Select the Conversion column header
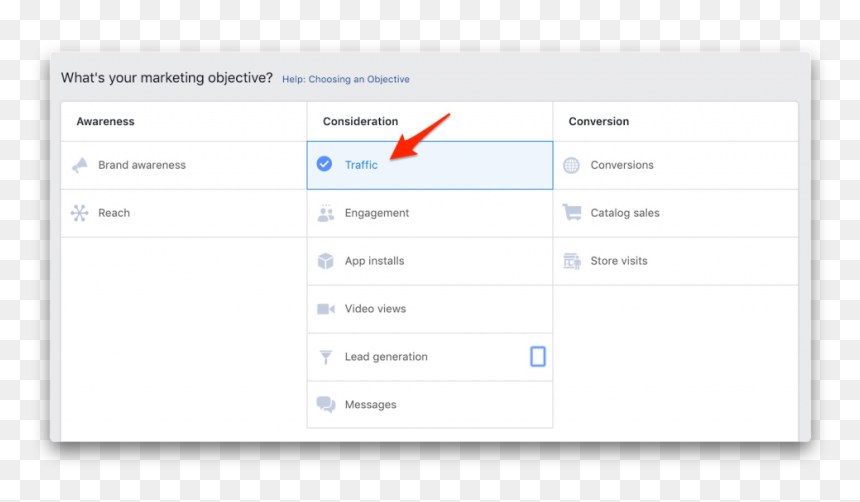Viewport: 860px width, 502px height. (x=598, y=121)
